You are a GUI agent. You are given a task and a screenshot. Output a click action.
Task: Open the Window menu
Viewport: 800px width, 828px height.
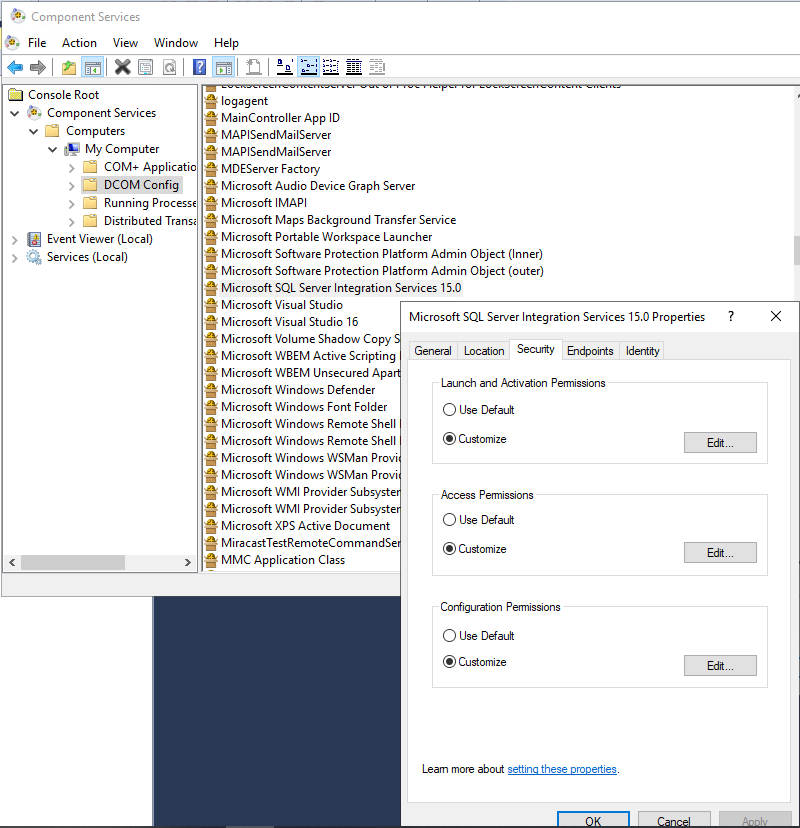(x=176, y=43)
